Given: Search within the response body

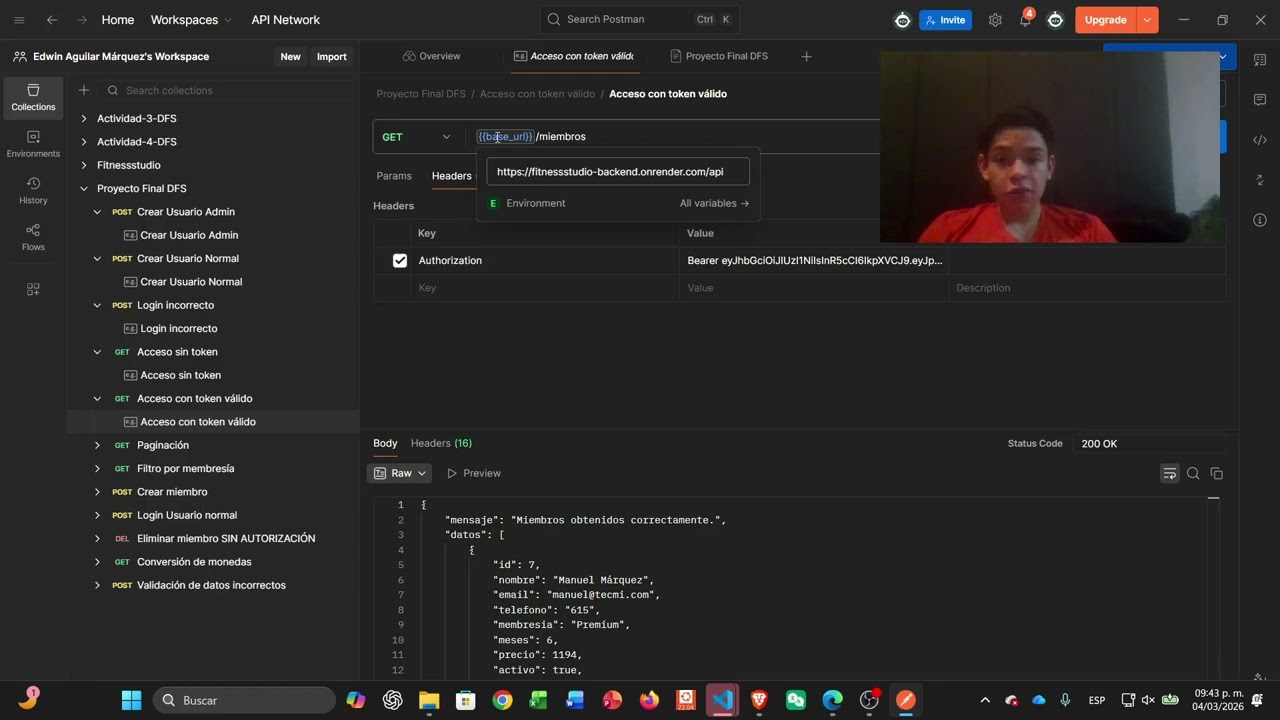Looking at the screenshot, I should click(1193, 473).
